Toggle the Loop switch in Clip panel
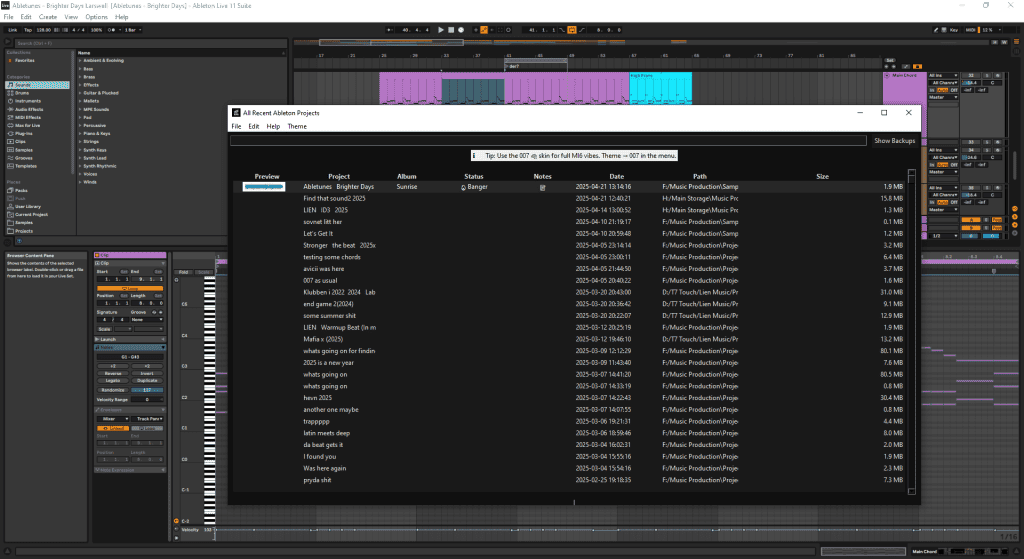This screenshot has height=559, width=1024. (130, 288)
